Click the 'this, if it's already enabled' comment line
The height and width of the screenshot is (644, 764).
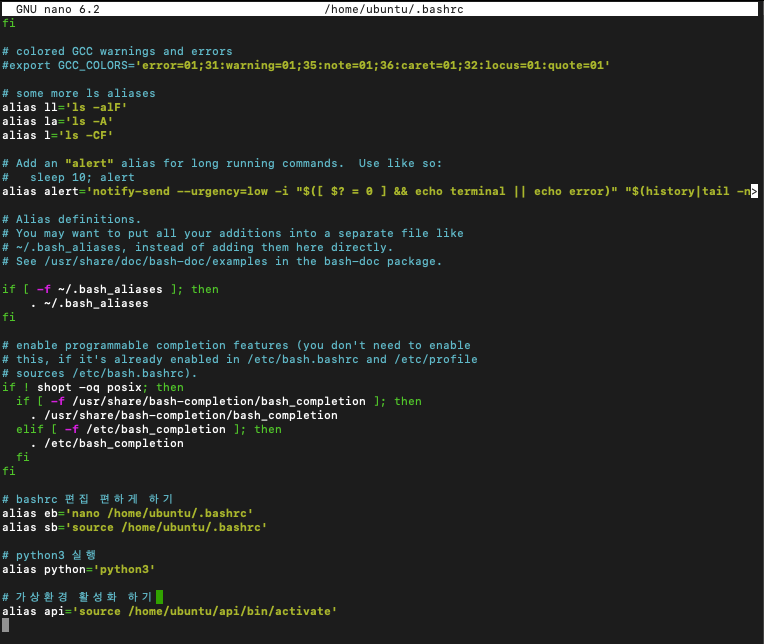click(x=239, y=360)
